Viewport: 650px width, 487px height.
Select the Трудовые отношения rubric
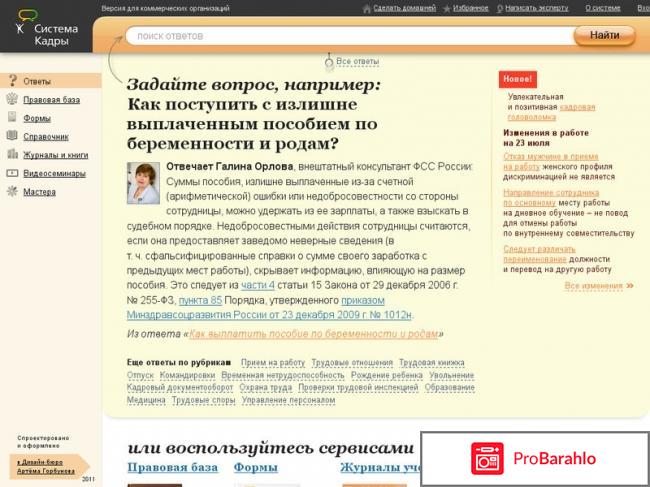coord(352,363)
